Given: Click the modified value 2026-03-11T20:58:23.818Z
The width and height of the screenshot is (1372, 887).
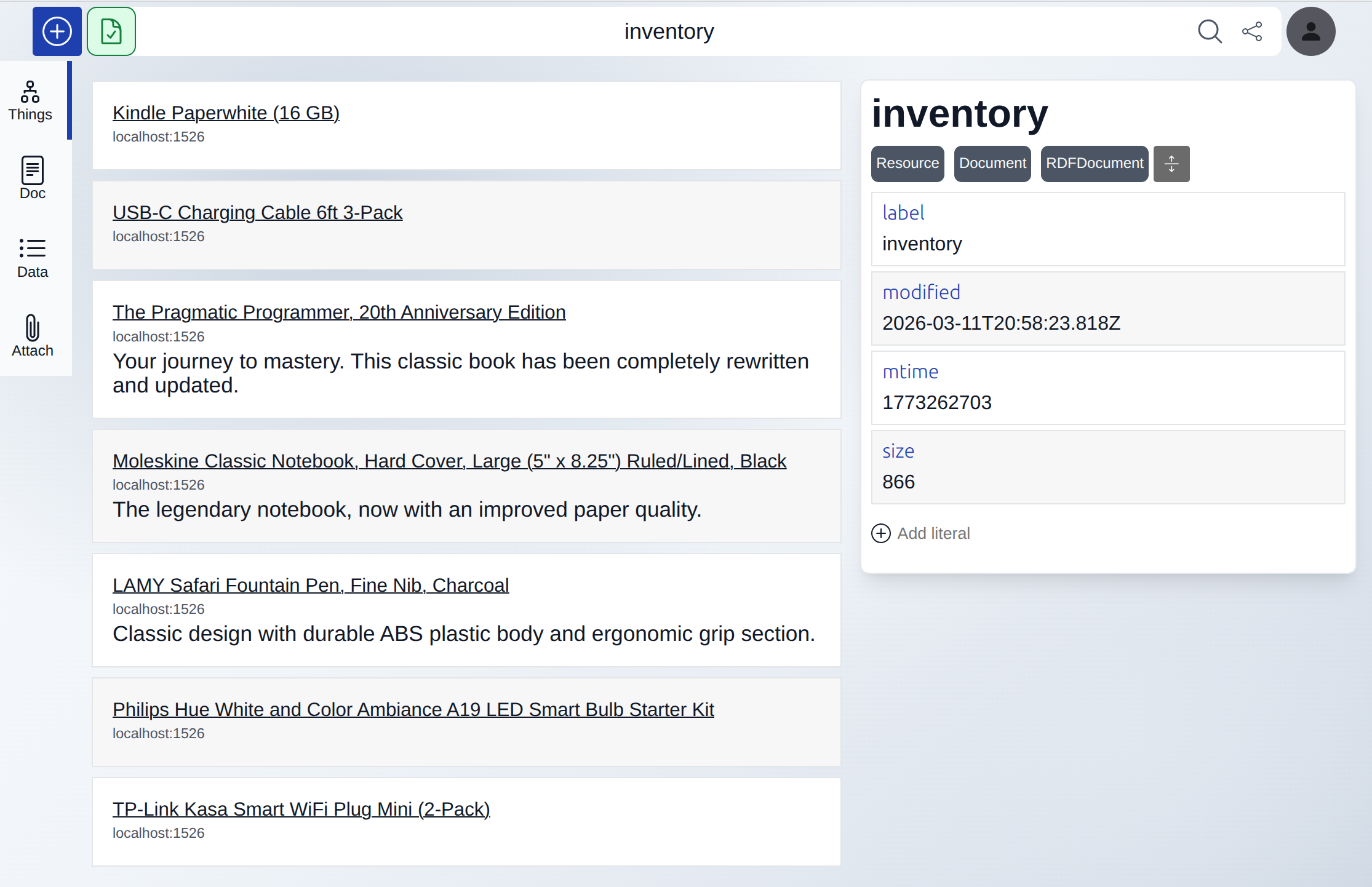Looking at the screenshot, I should click(x=1001, y=324).
